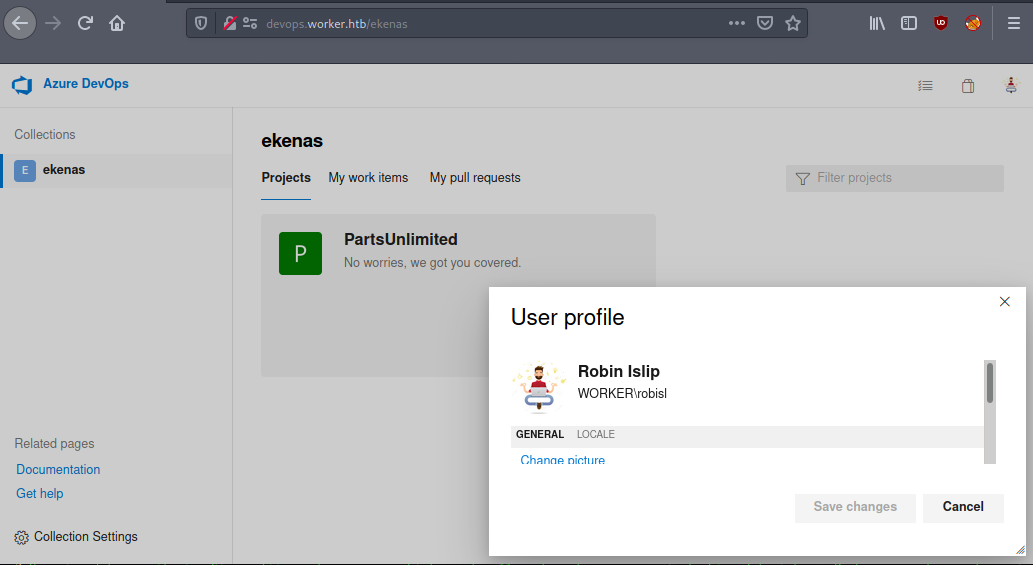Viewport: 1033px width, 565px height.
Task: Click the filter funnel icon
Action: pos(802,178)
